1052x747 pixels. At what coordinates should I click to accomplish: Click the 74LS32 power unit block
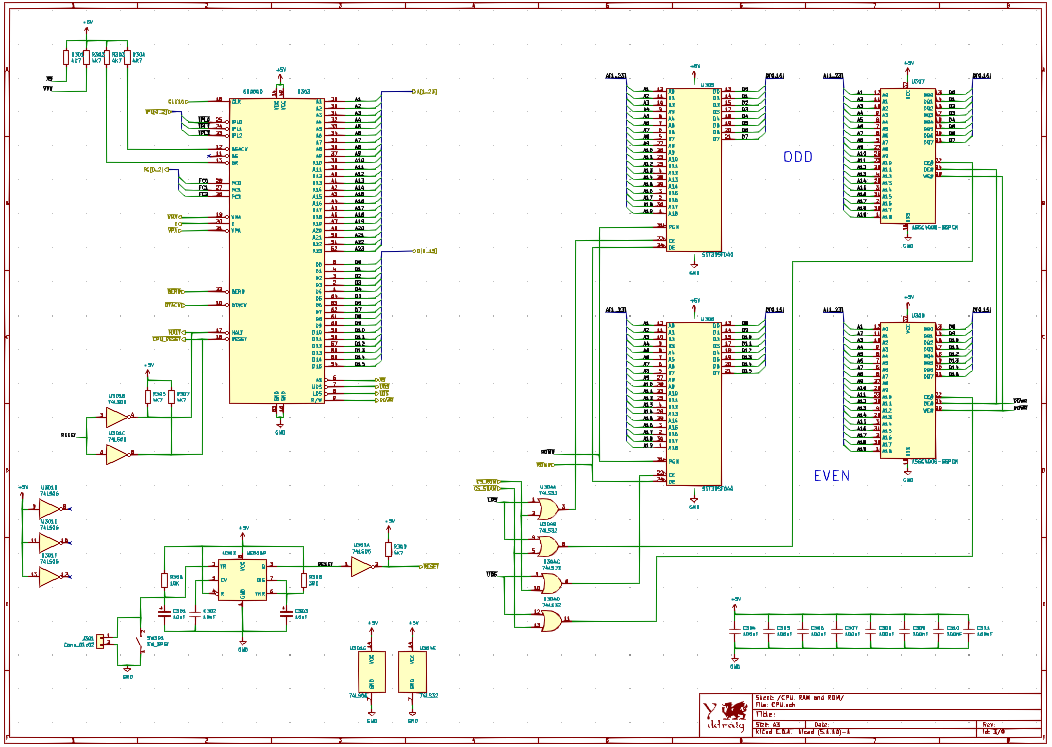pyautogui.click(x=413, y=671)
